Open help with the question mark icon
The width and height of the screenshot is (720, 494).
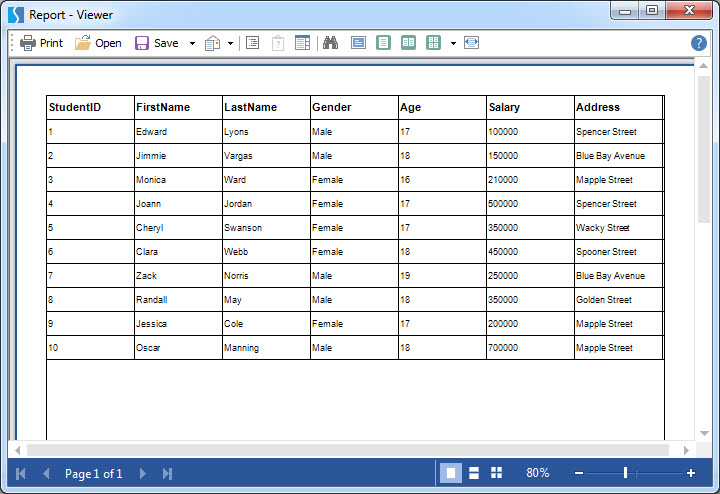(x=698, y=43)
